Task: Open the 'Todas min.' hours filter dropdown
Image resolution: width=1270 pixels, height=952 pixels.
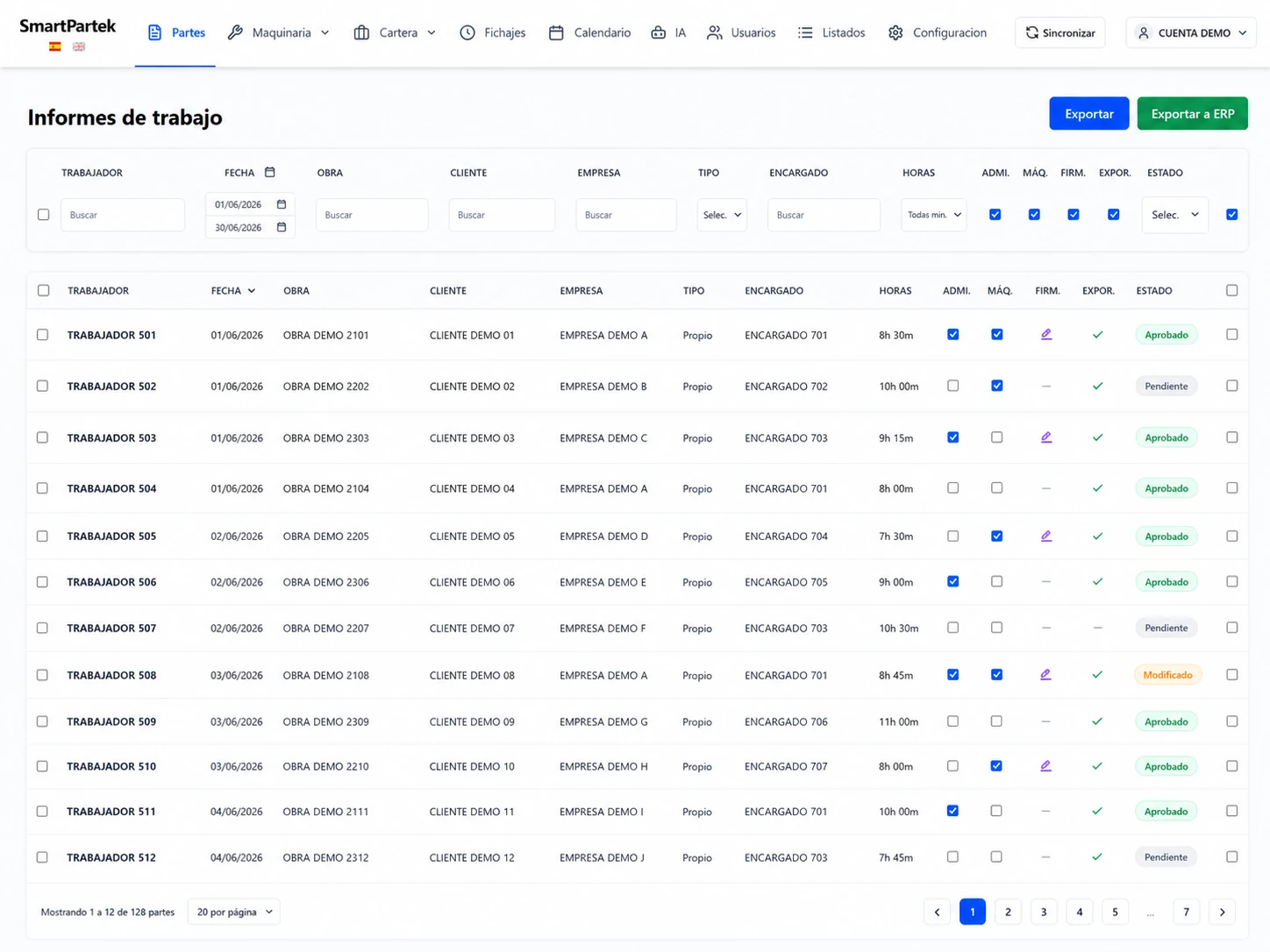Action: coord(933,215)
